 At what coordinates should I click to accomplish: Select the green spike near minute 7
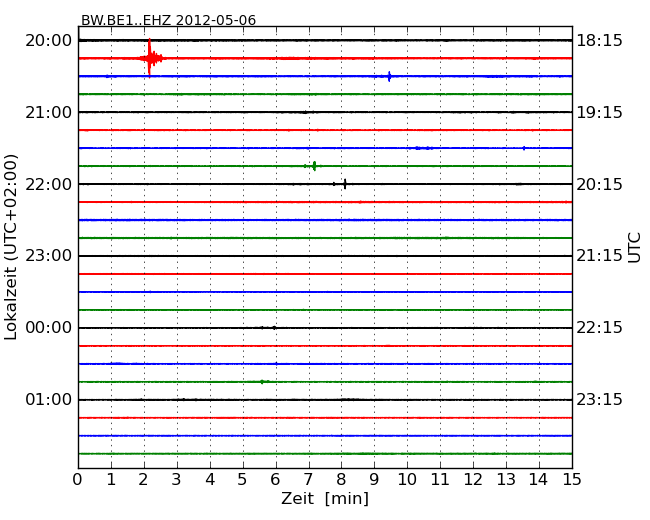coord(314,166)
